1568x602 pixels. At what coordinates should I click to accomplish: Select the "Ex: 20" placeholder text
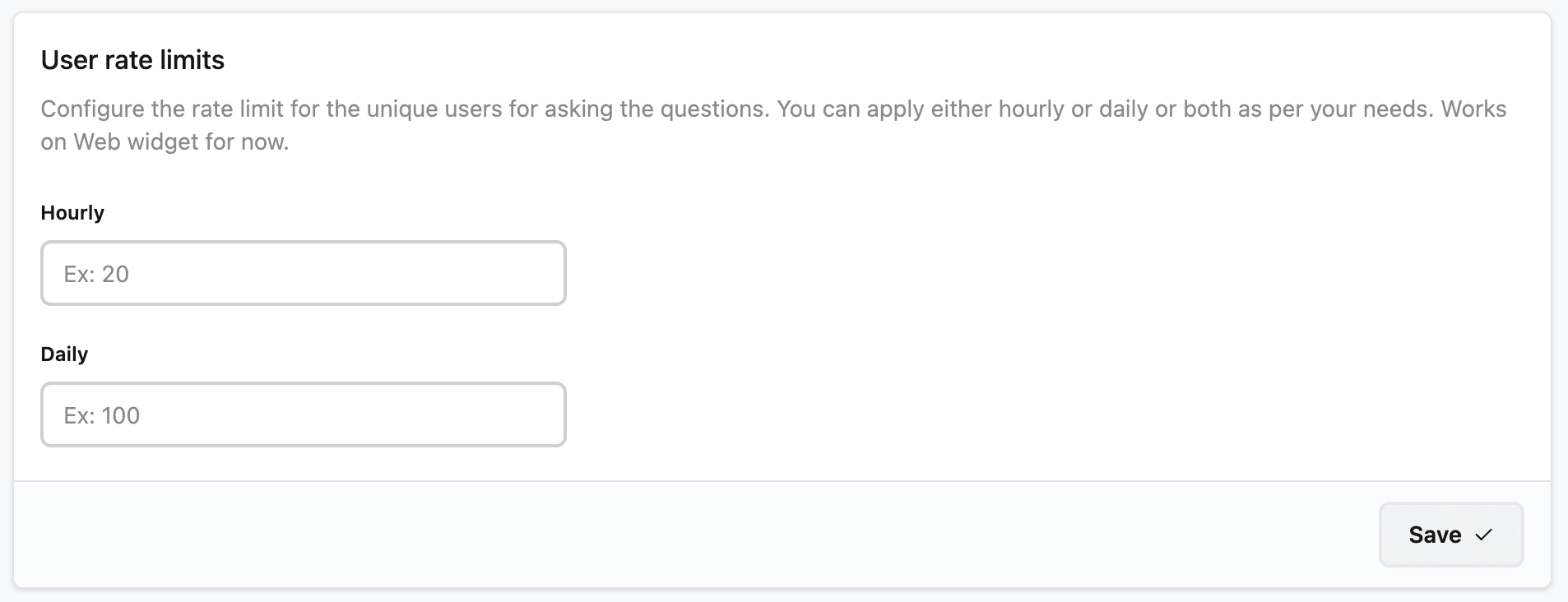pyautogui.click(x=96, y=274)
